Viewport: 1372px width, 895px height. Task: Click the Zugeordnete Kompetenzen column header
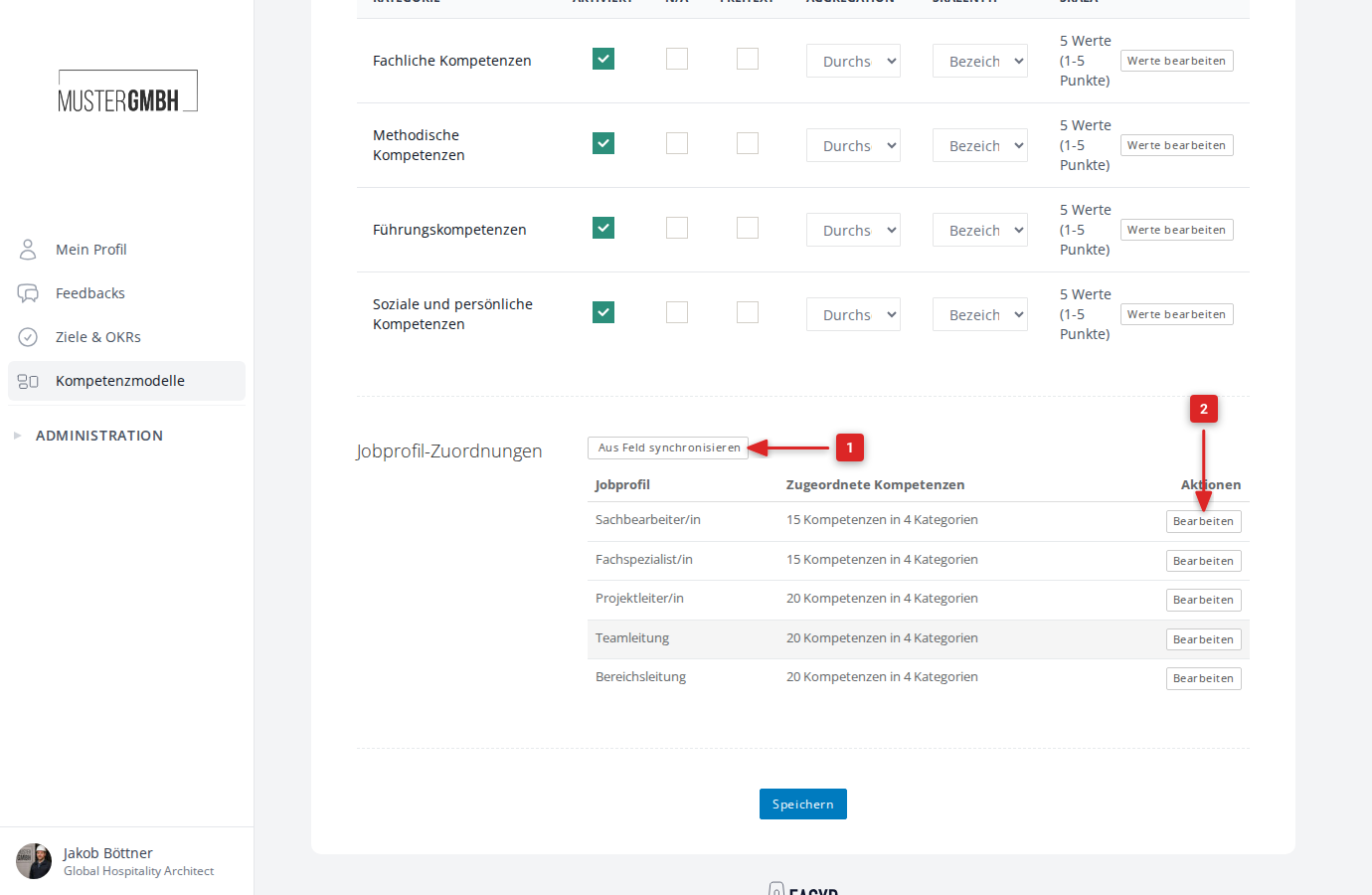coord(875,485)
